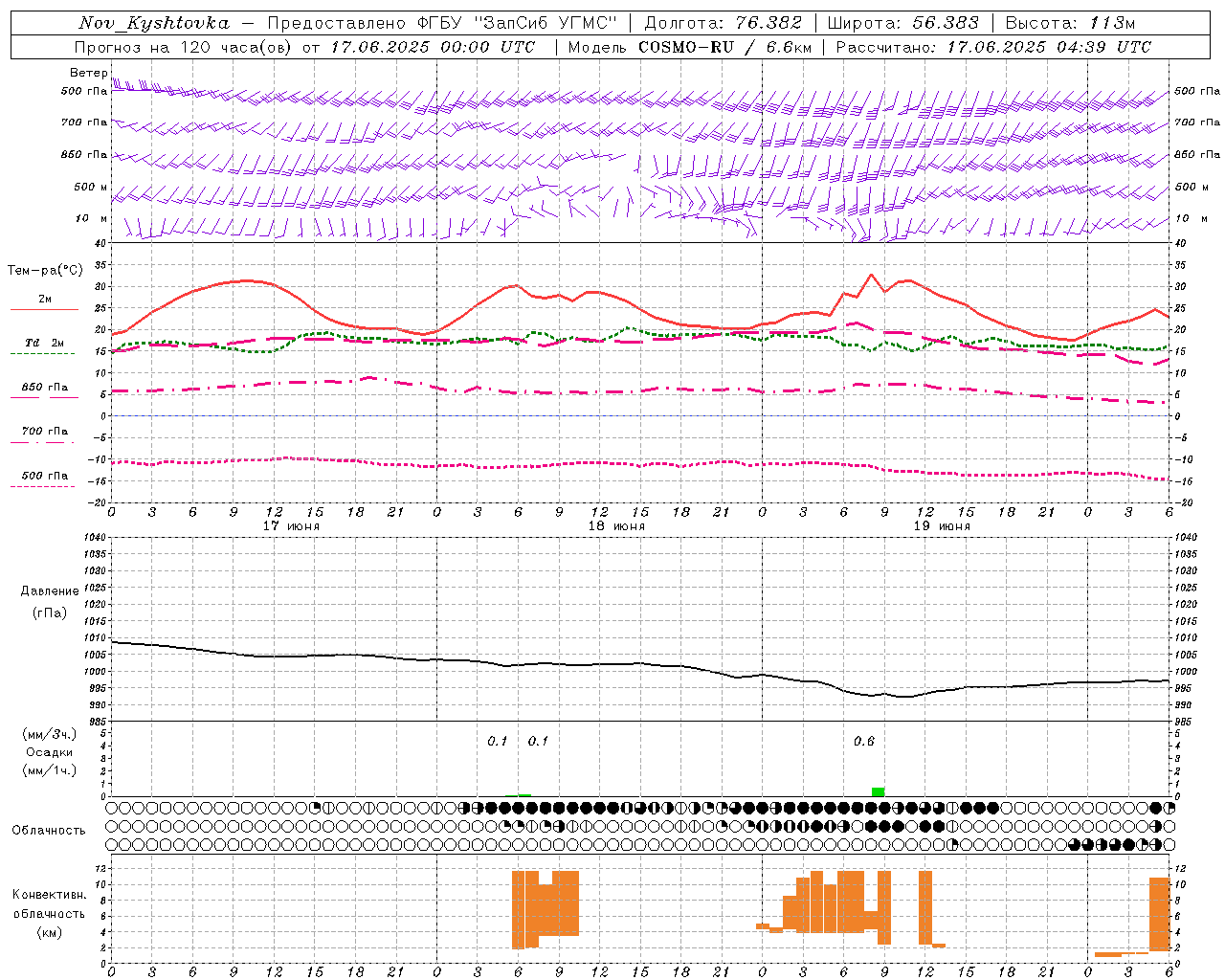This screenshot has width=1225, height=980.
Task: Select the model name "COSMO-RU / 6.6км"
Action: pos(724,47)
